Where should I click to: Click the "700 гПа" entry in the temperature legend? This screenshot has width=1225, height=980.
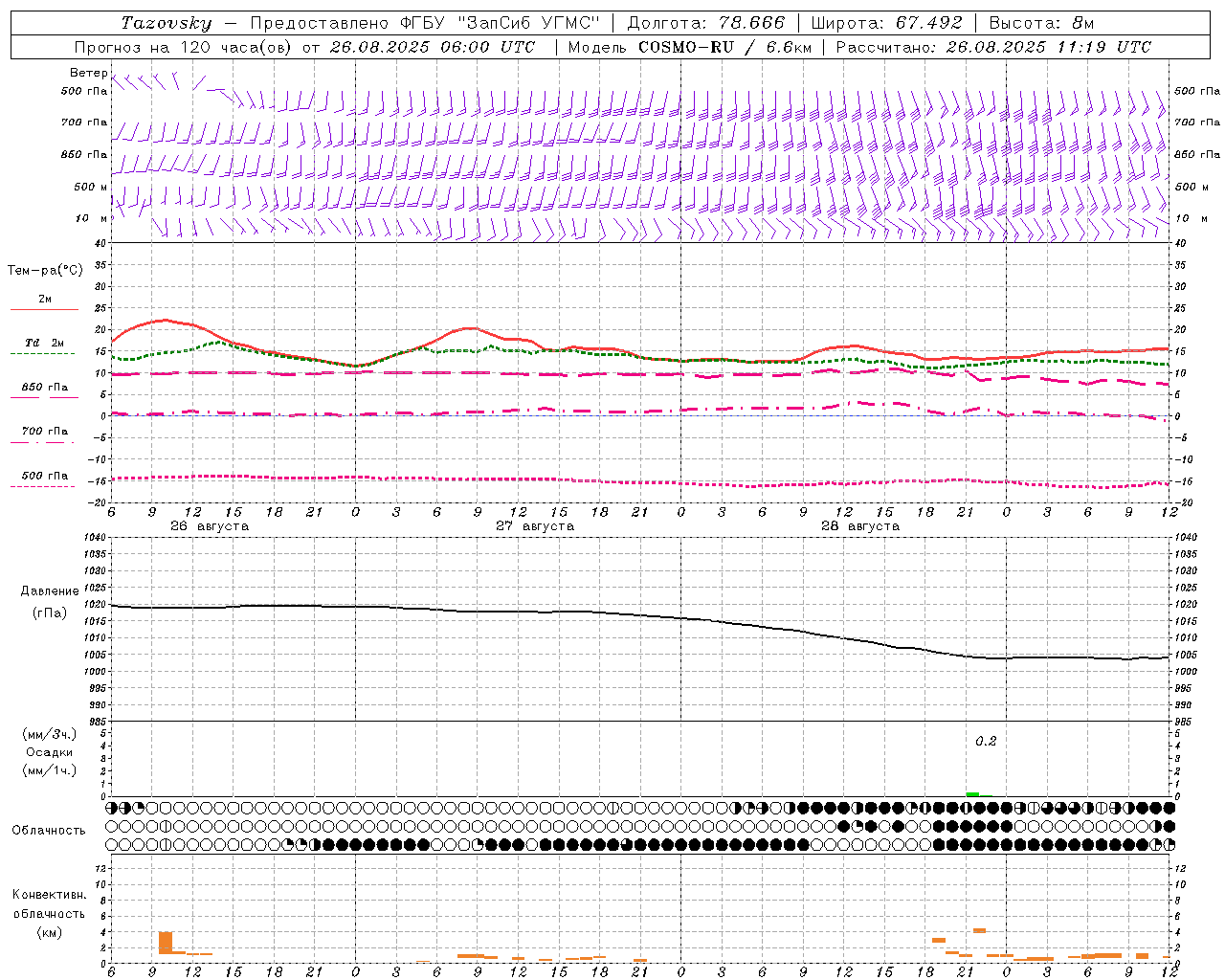tap(44, 432)
